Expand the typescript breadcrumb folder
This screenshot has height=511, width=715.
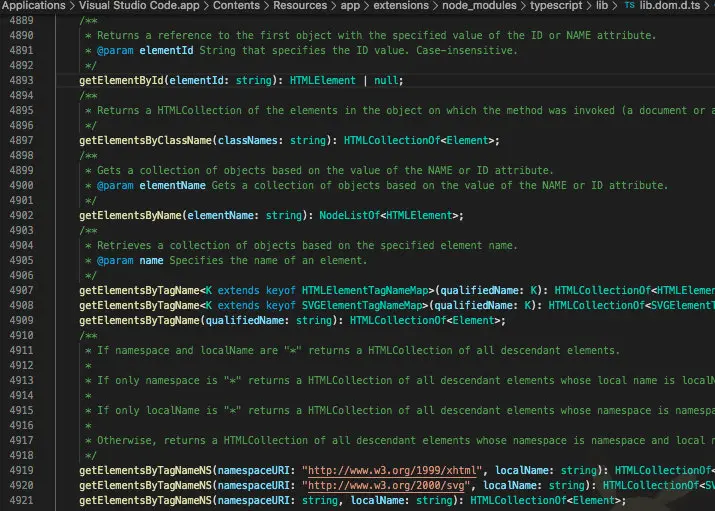[556, 5]
